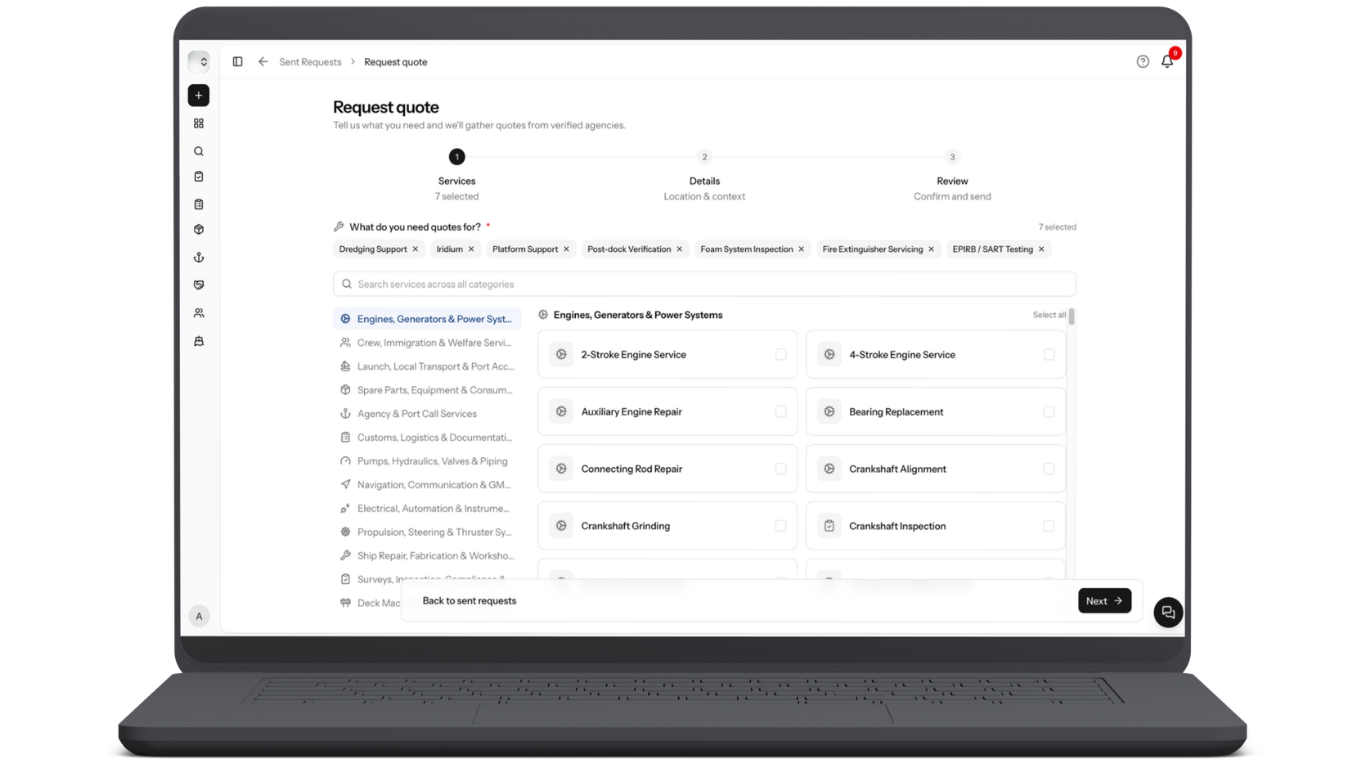Open the anchor icon in sidebar
Viewport: 1366px width, 766px height.
(x=199, y=258)
